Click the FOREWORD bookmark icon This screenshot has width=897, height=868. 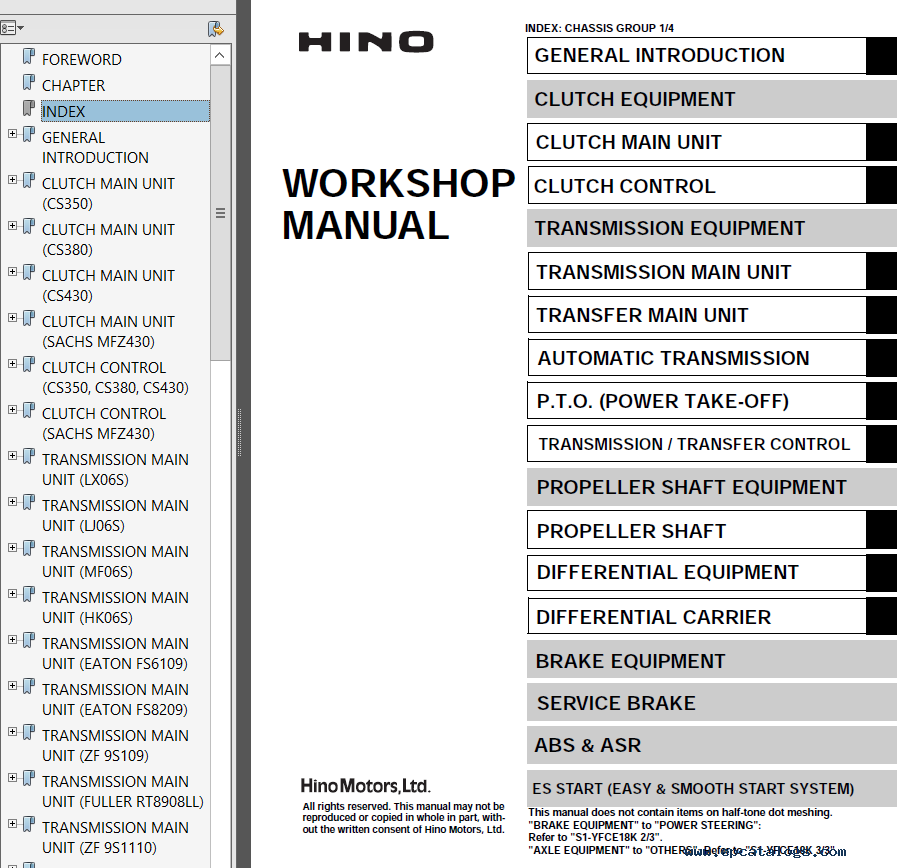coord(29,57)
